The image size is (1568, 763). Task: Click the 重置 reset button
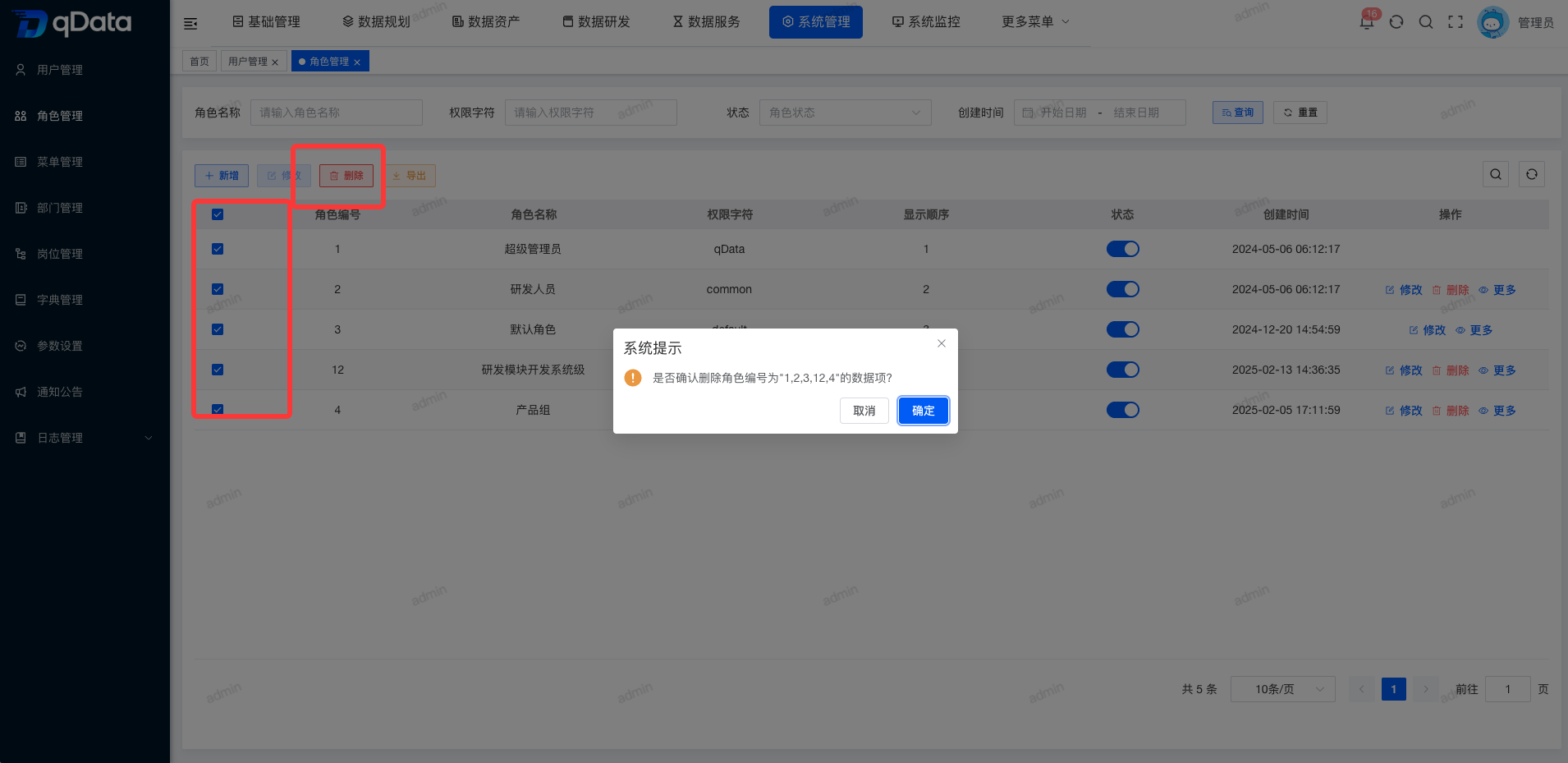pyautogui.click(x=1300, y=113)
